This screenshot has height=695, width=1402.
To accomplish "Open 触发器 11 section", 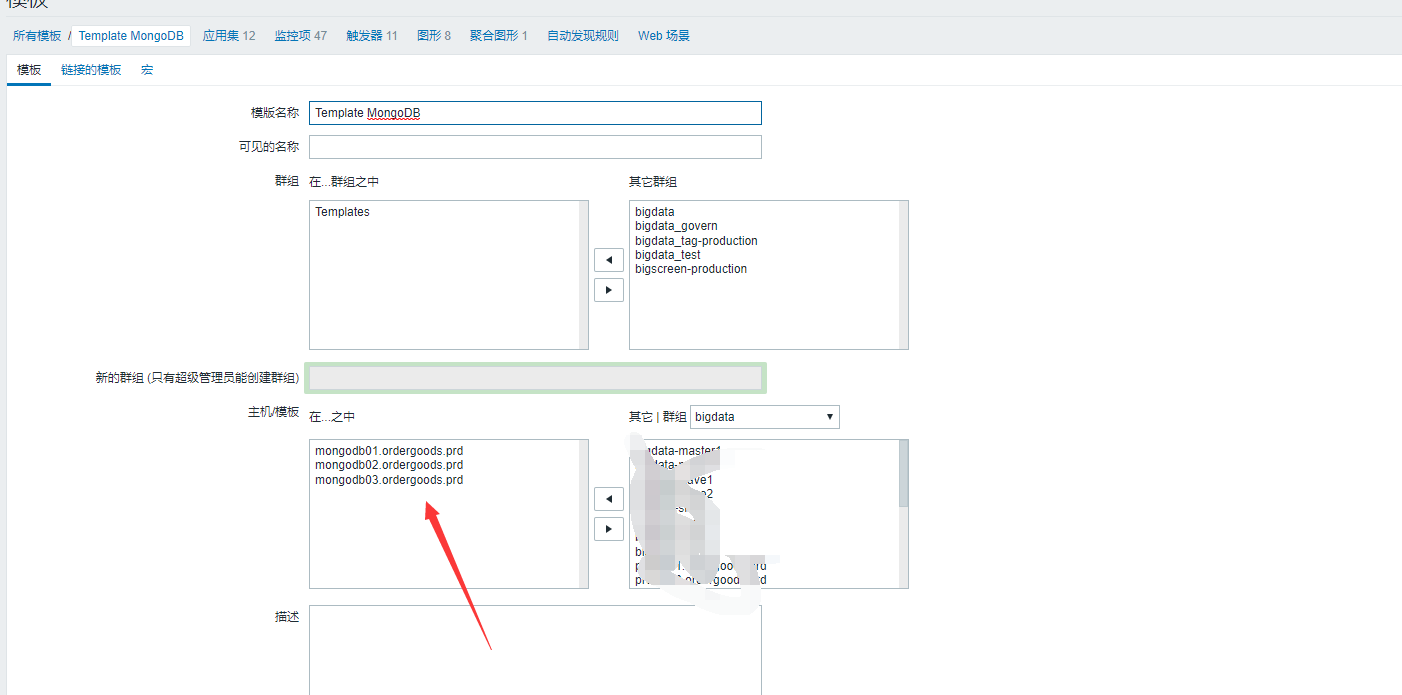I will [x=372, y=36].
